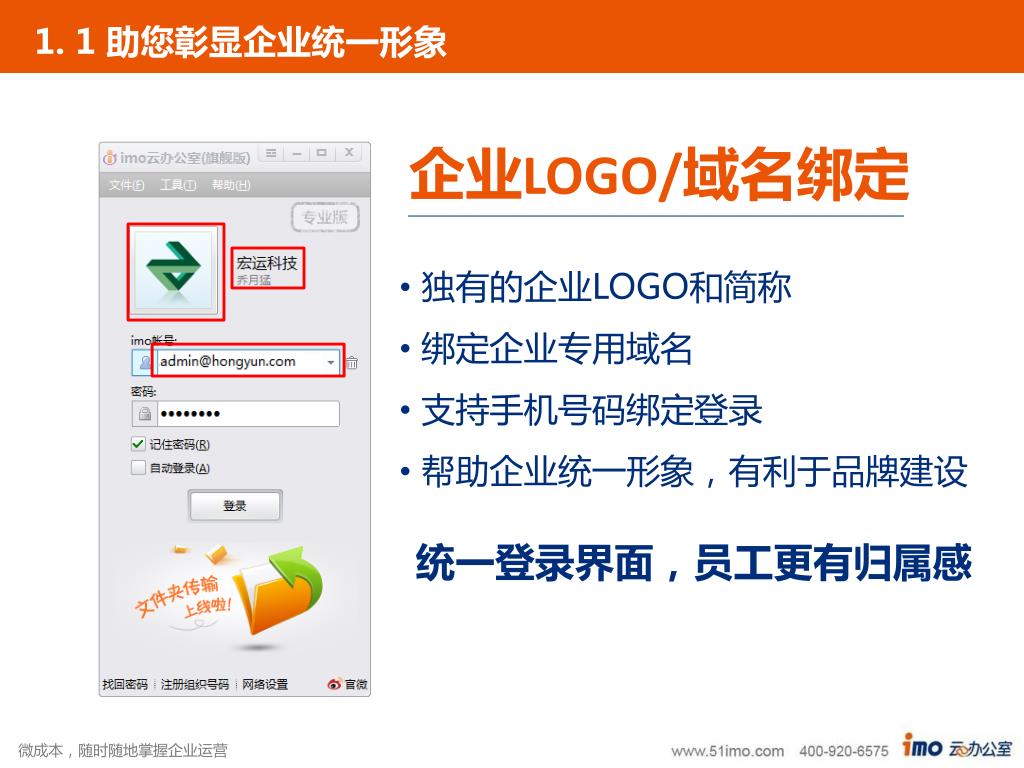Click the trash icon beside account field
The width and height of the screenshot is (1024, 768).
point(352,362)
